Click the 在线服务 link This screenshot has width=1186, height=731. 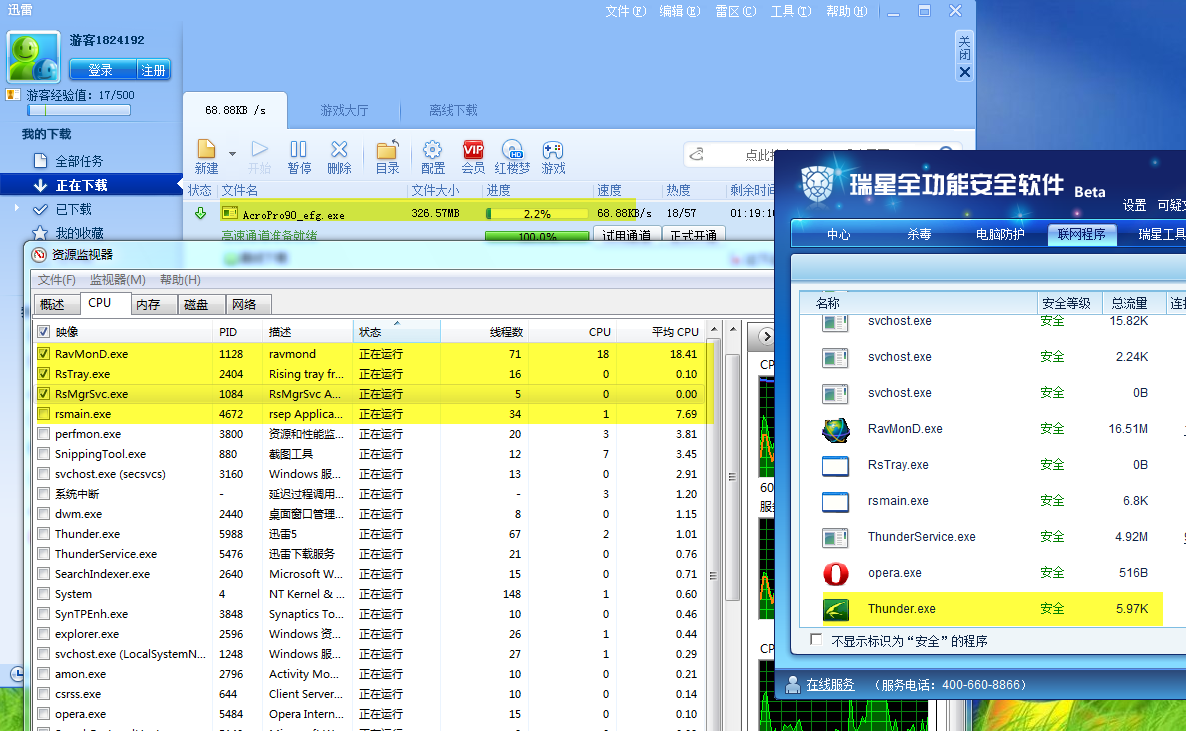click(x=830, y=685)
